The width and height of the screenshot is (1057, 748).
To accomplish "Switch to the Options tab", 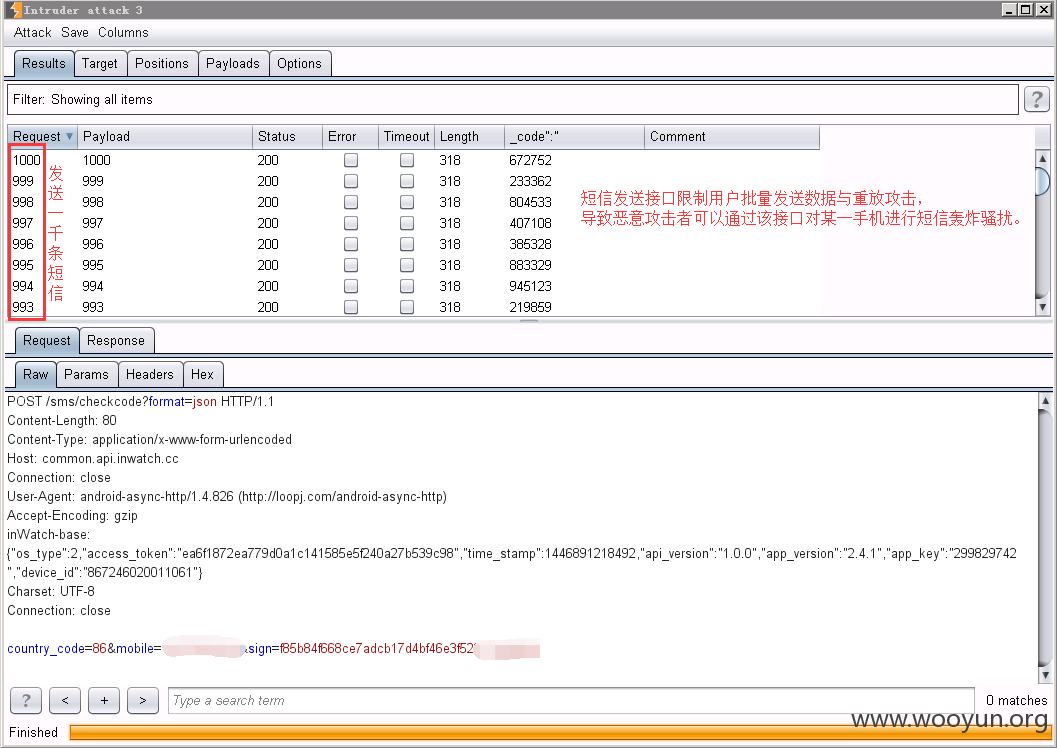I will pos(299,63).
